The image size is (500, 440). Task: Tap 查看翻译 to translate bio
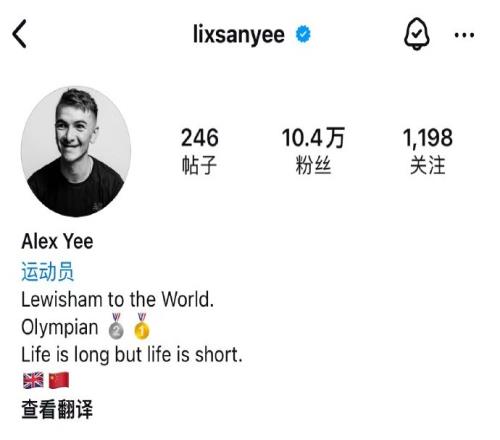[x=57, y=409]
